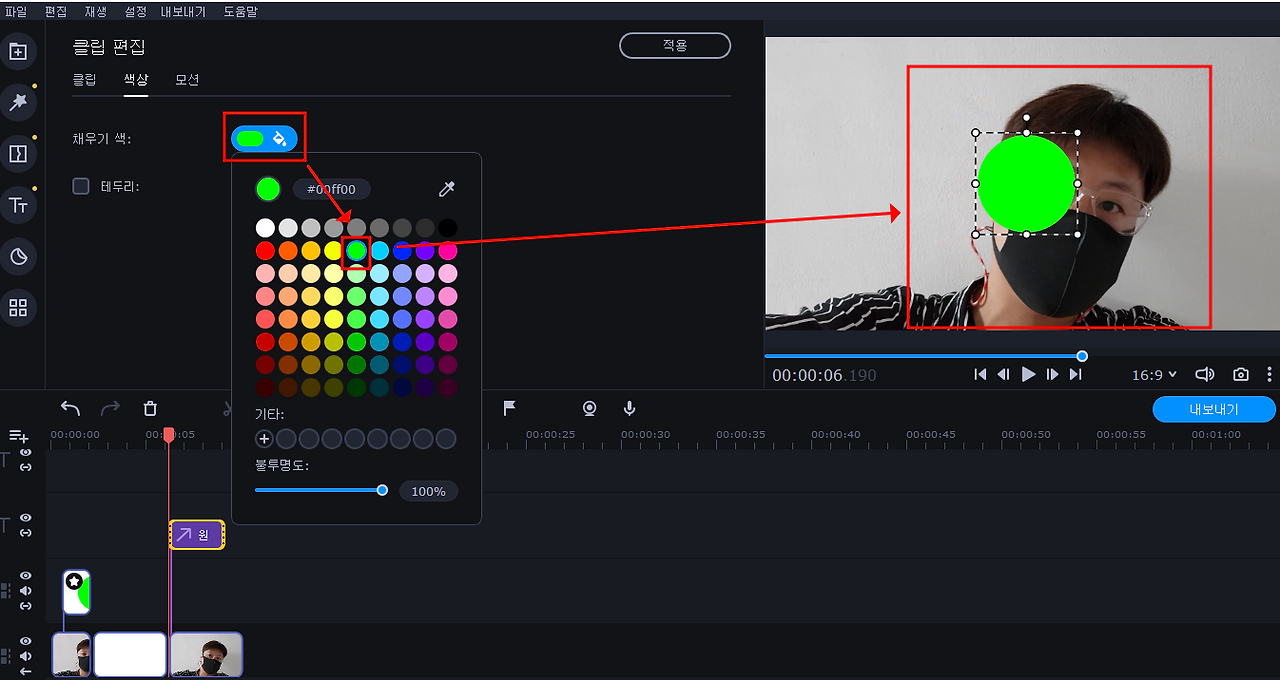Open the 채우기 색 fill color picker

(264, 138)
